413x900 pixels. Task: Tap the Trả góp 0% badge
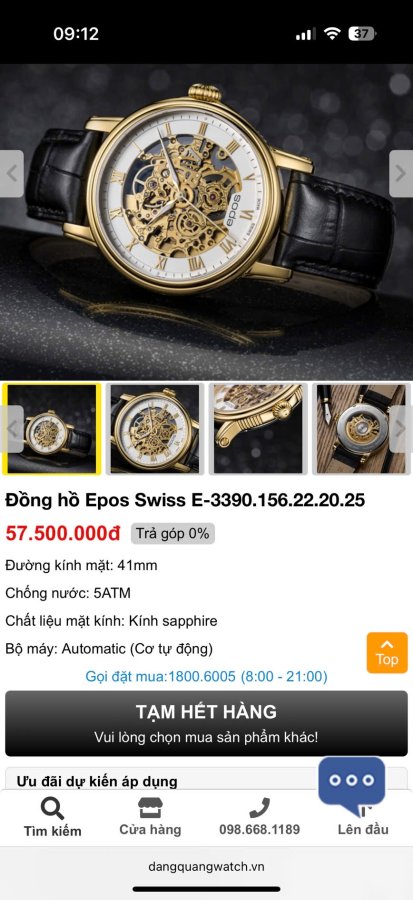pos(173,534)
